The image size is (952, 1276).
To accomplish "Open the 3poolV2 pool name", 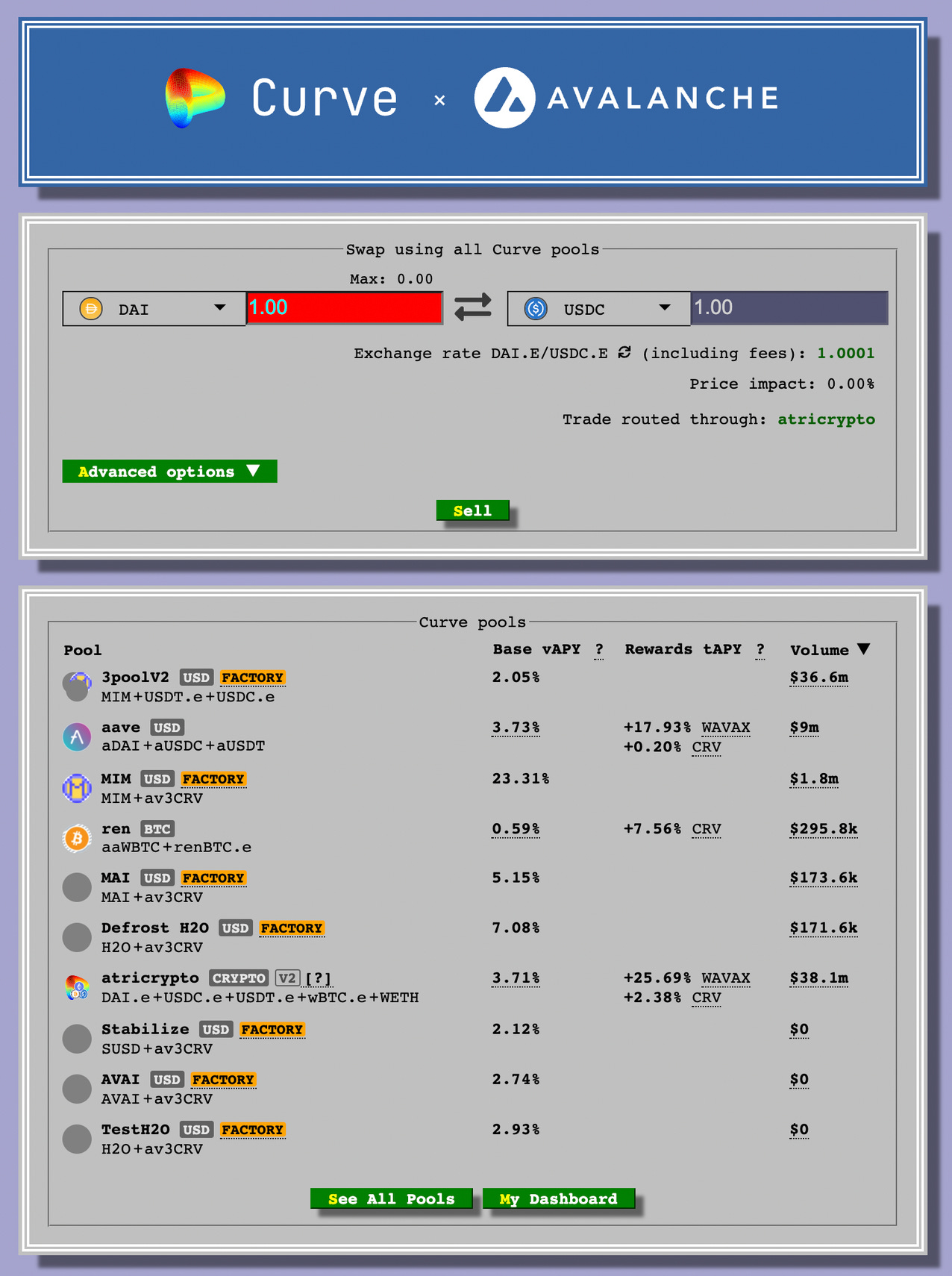I will (136, 678).
